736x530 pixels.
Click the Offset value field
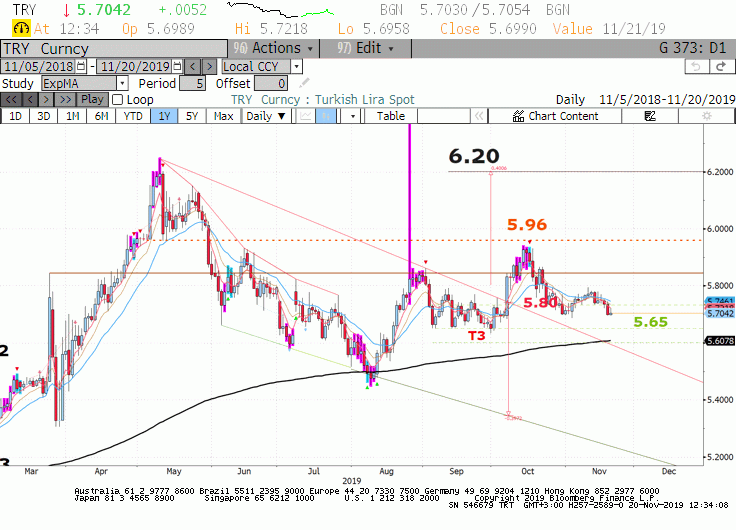tap(271, 84)
